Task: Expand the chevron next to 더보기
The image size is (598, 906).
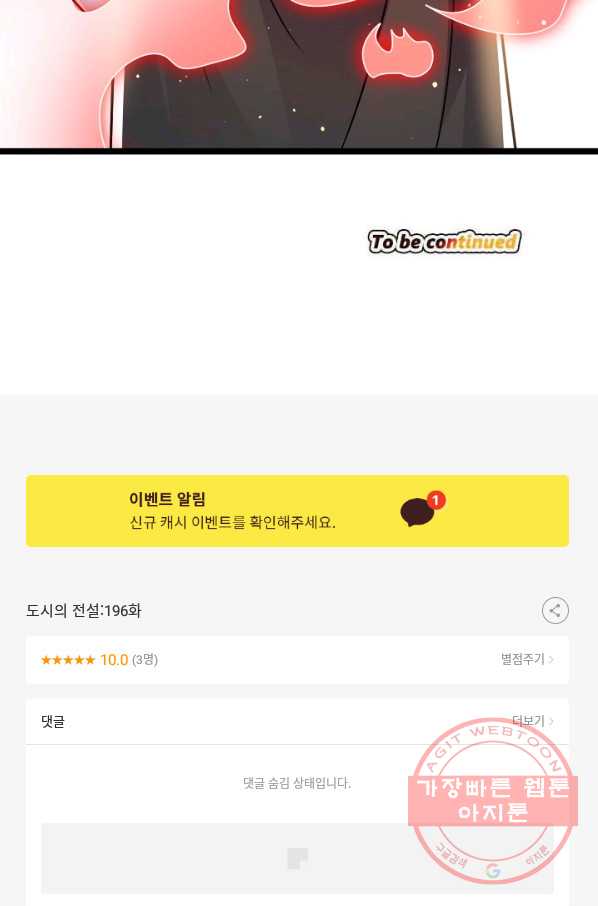Action: (551, 721)
